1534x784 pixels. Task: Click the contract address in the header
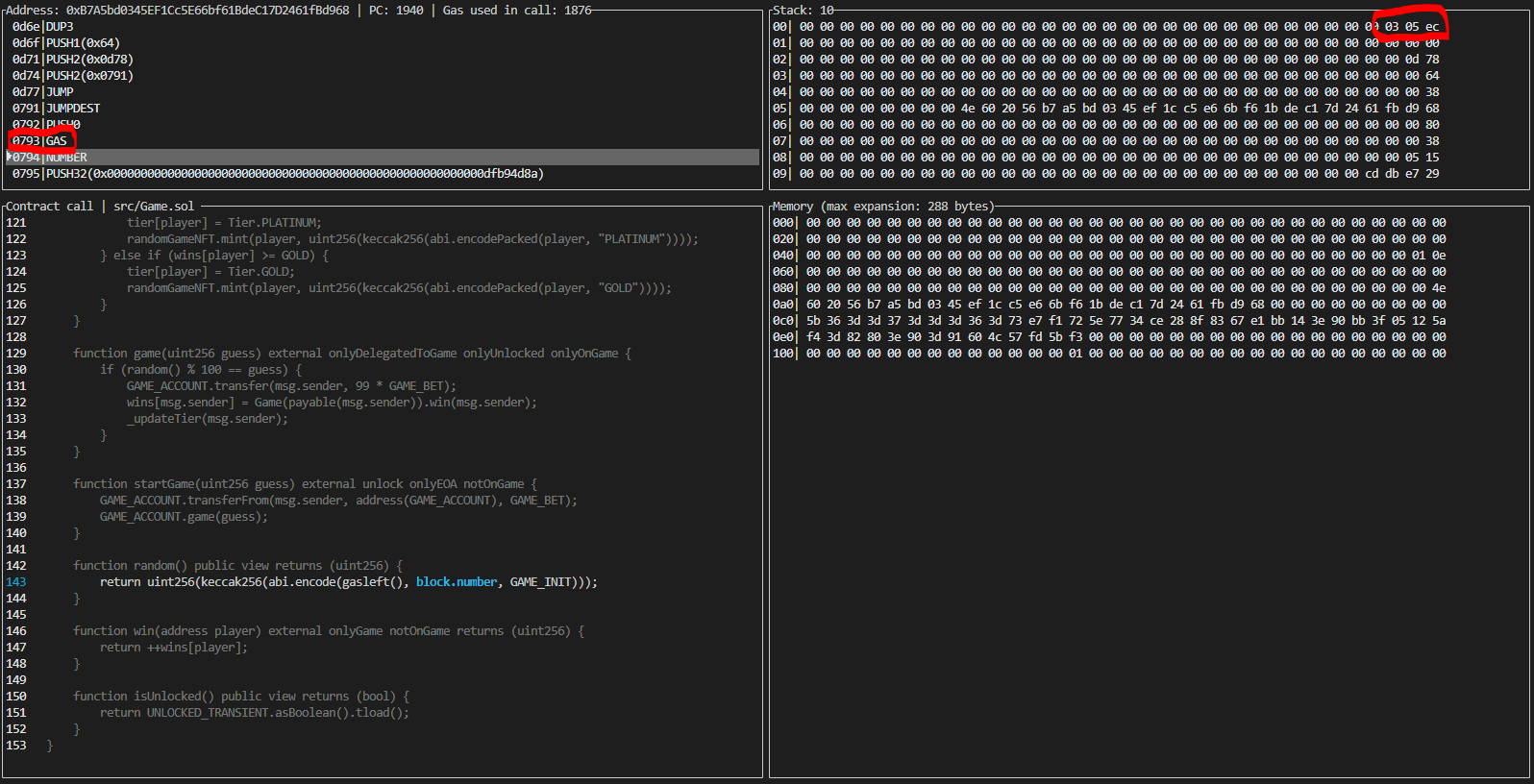pyautogui.click(x=208, y=10)
